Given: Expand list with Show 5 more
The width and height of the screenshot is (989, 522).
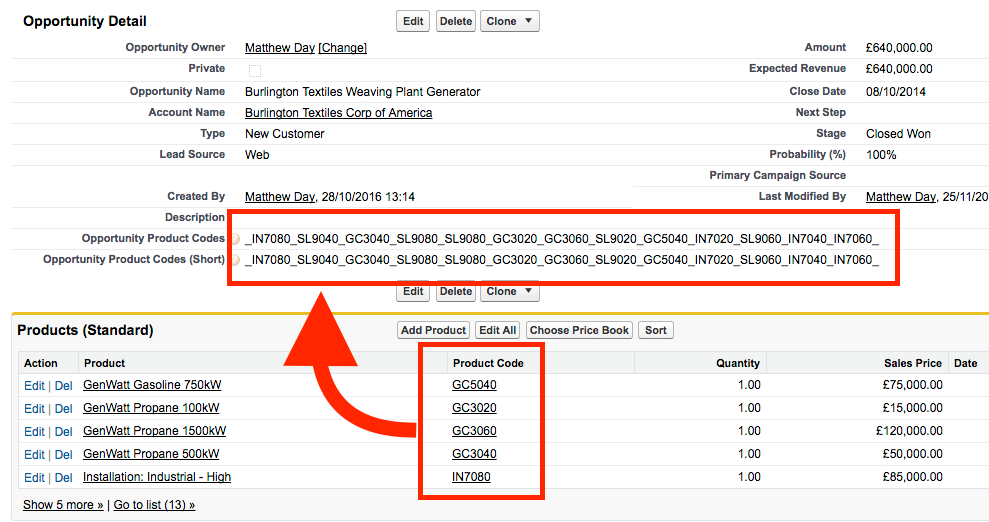Looking at the screenshot, I should (x=63, y=505).
